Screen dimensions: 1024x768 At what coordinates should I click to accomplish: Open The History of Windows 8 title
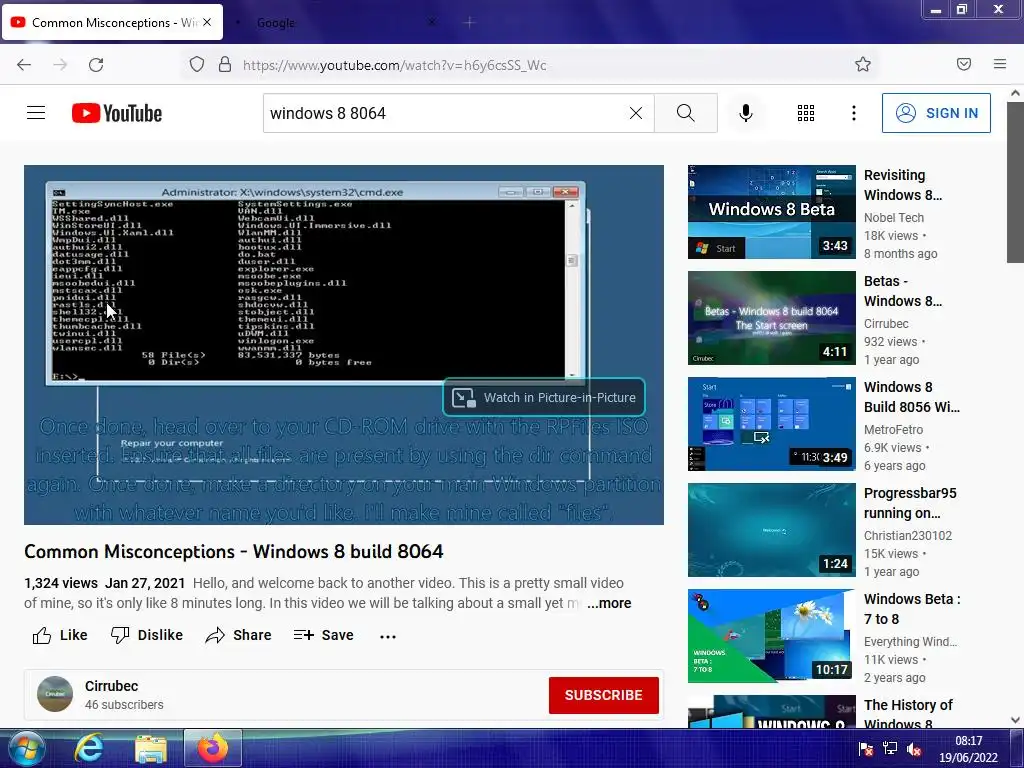(908, 713)
